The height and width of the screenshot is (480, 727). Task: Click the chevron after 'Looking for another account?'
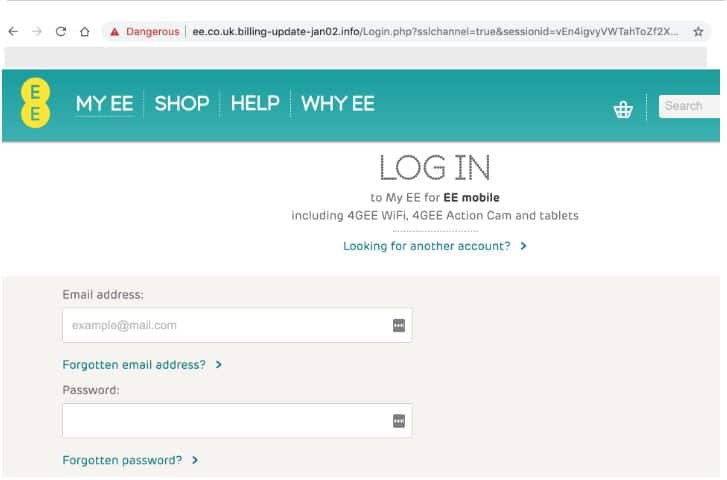pos(523,246)
